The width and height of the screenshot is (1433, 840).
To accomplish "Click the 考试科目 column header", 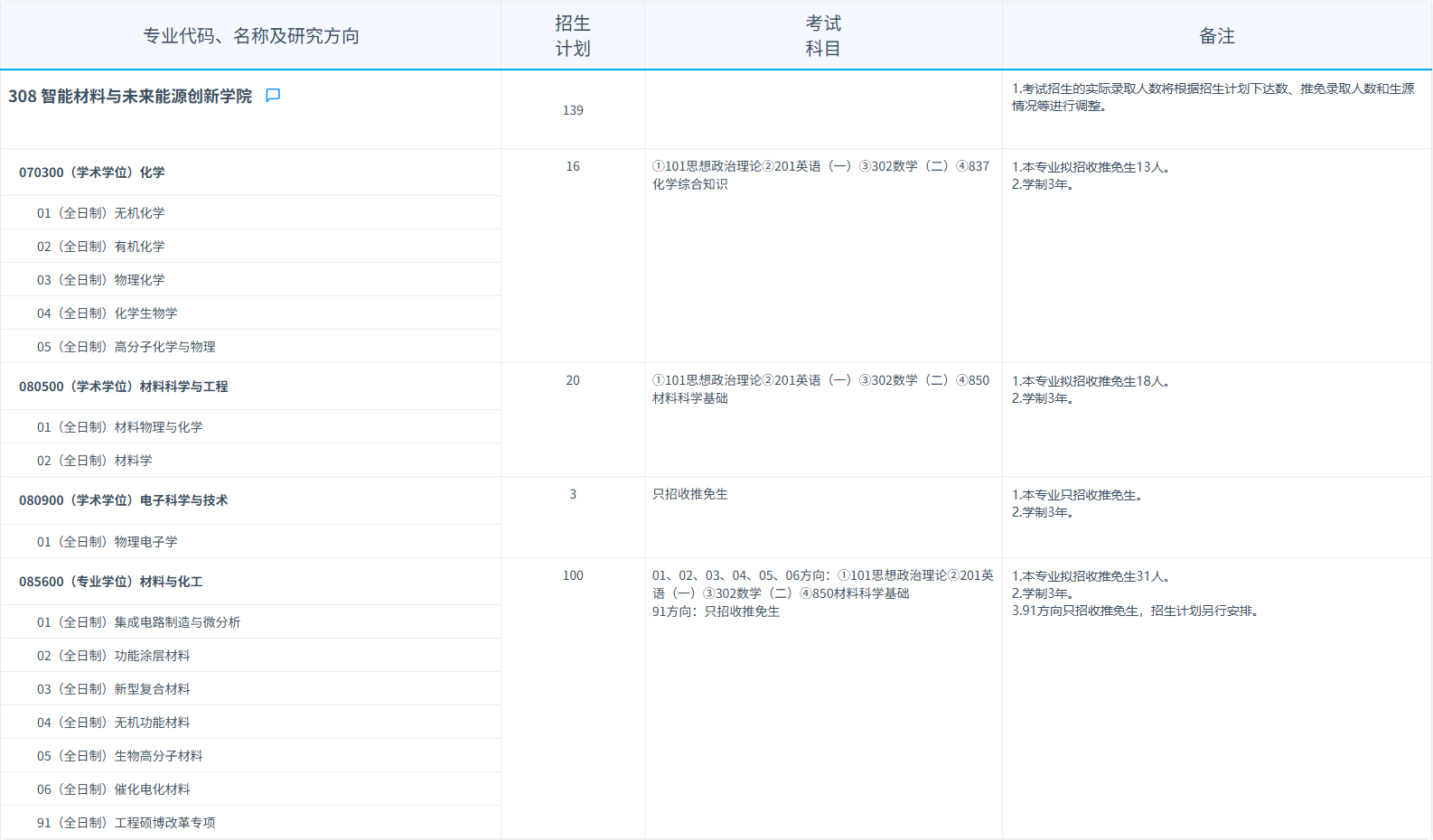I will (x=822, y=36).
